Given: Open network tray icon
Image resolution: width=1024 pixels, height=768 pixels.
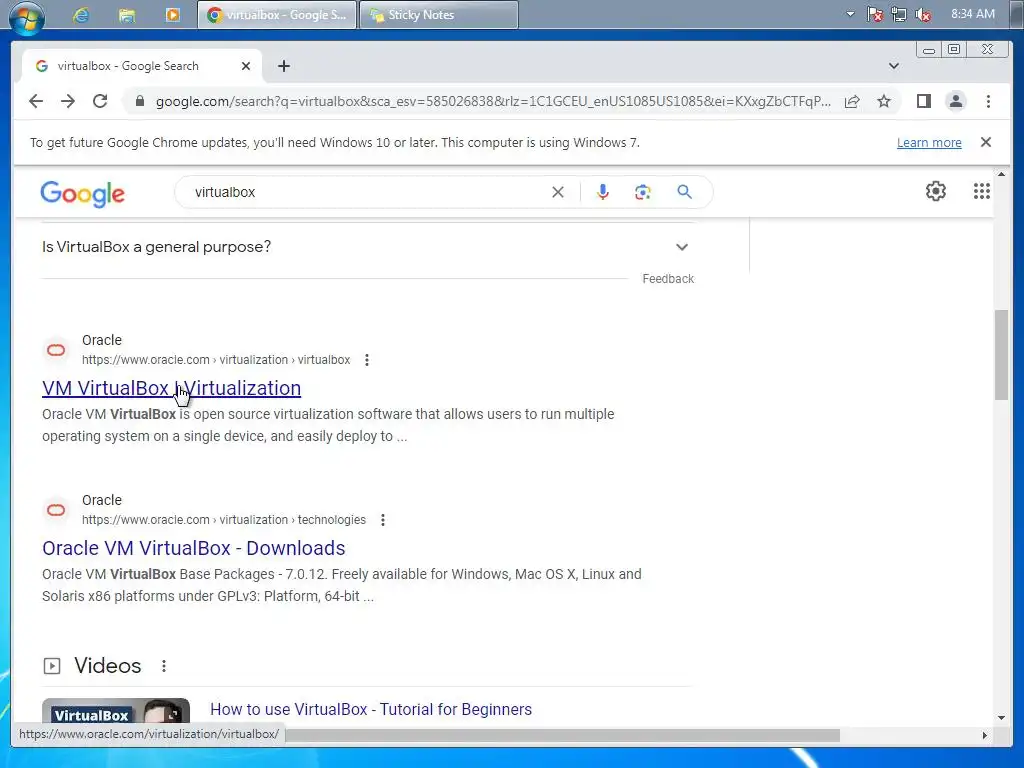Looking at the screenshot, I should 899,14.
